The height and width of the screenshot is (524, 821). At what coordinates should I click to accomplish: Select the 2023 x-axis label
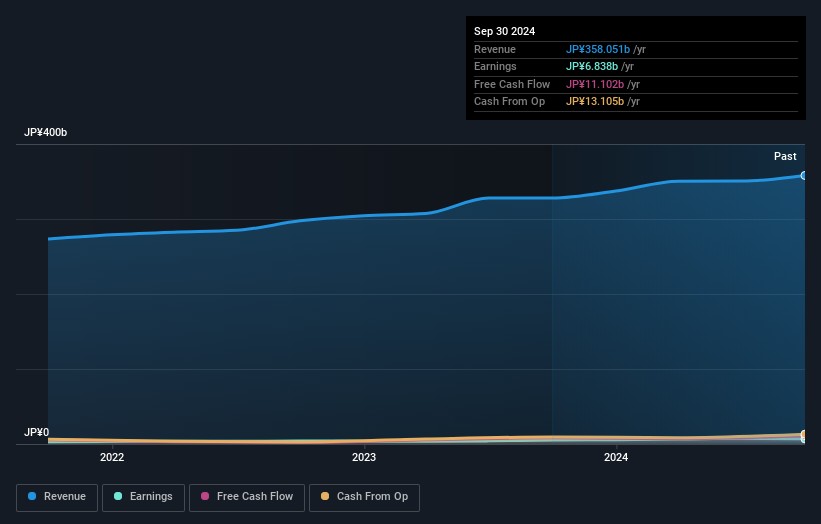click(x=364, y=458)
